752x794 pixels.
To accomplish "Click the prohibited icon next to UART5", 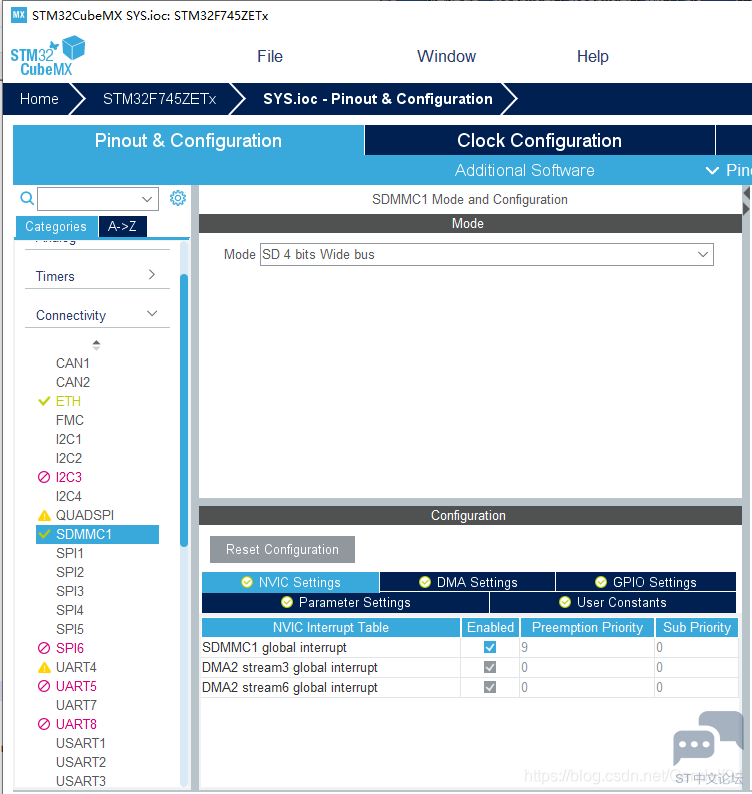I will click(x=44, y=686).
